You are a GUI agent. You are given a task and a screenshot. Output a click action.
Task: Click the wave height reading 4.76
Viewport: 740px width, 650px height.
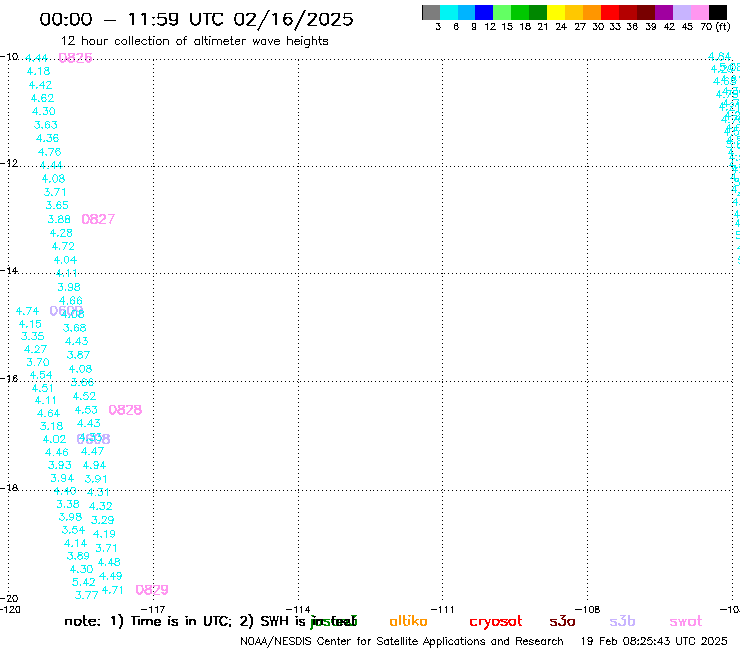click(50, 152)
